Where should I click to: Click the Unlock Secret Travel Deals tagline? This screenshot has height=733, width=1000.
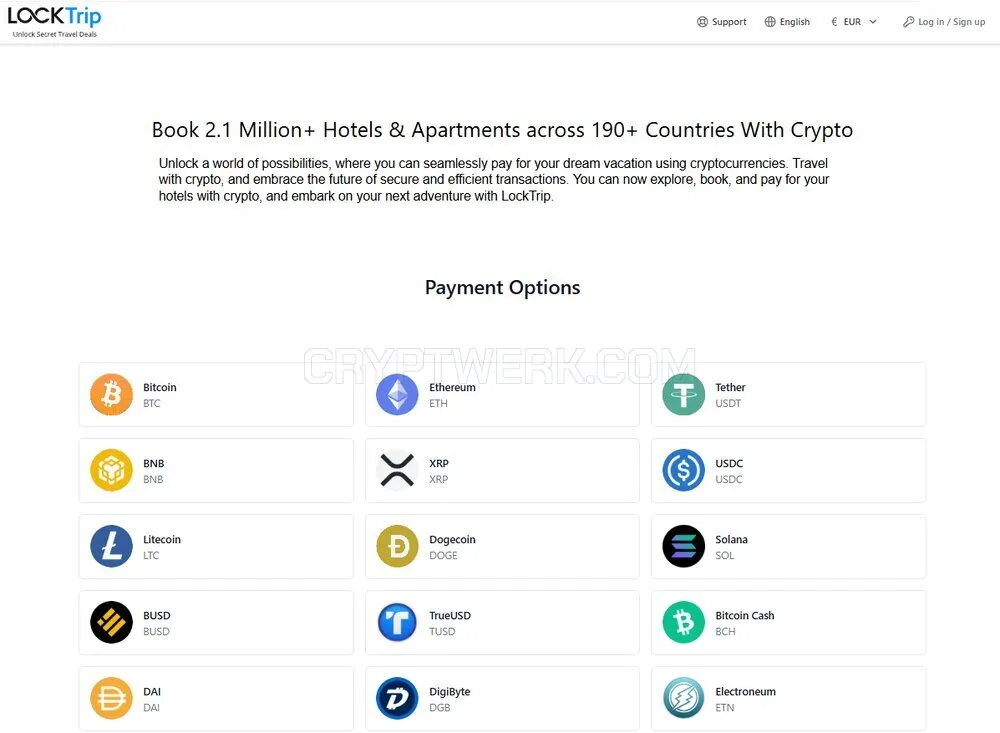coord(55,34)
